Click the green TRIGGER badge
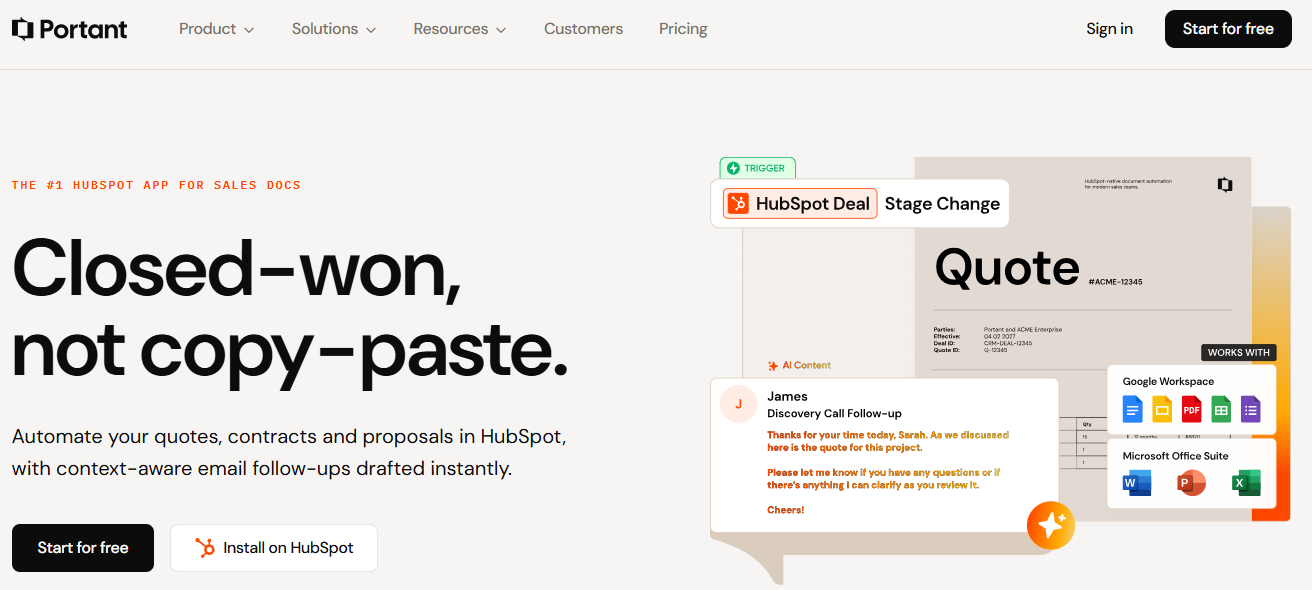The height and width of the screenshot is (590, 1312). [x=757, y=168]
